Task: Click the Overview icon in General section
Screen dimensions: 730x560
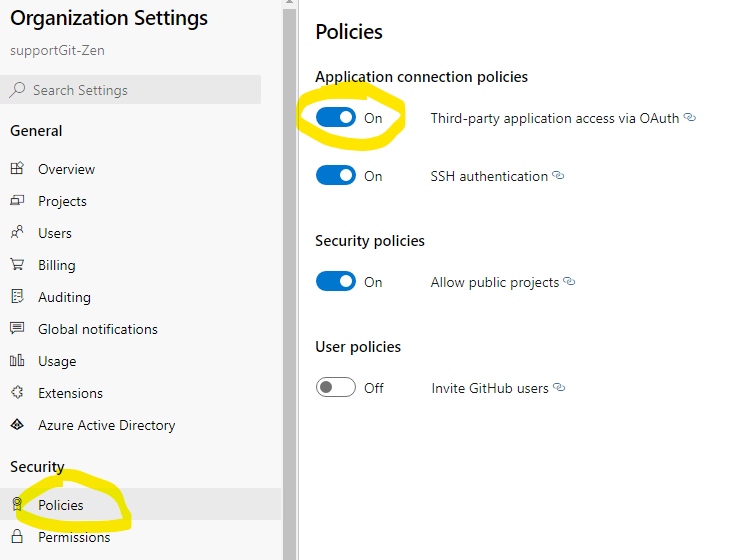Action: pyautogui.click(x=17, y=168)
